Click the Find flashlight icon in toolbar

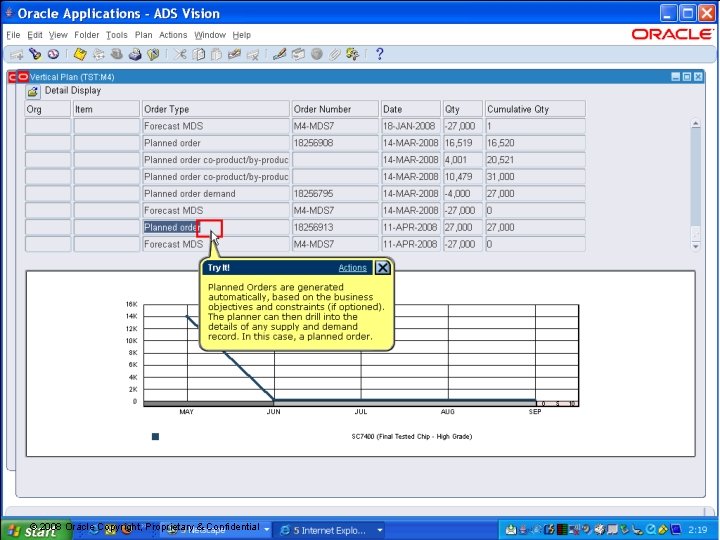(35, 55)
